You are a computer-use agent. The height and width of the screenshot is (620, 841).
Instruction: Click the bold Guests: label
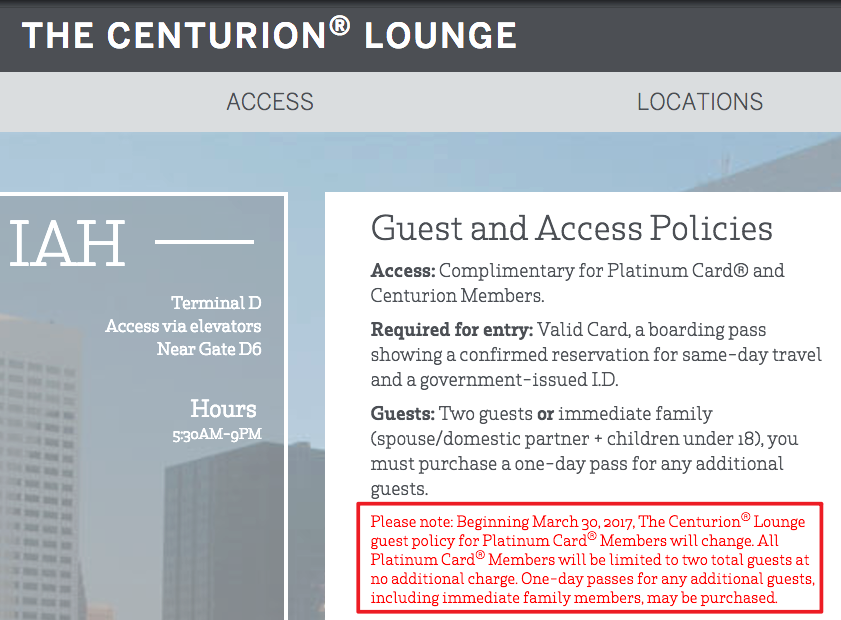(402, 414)
